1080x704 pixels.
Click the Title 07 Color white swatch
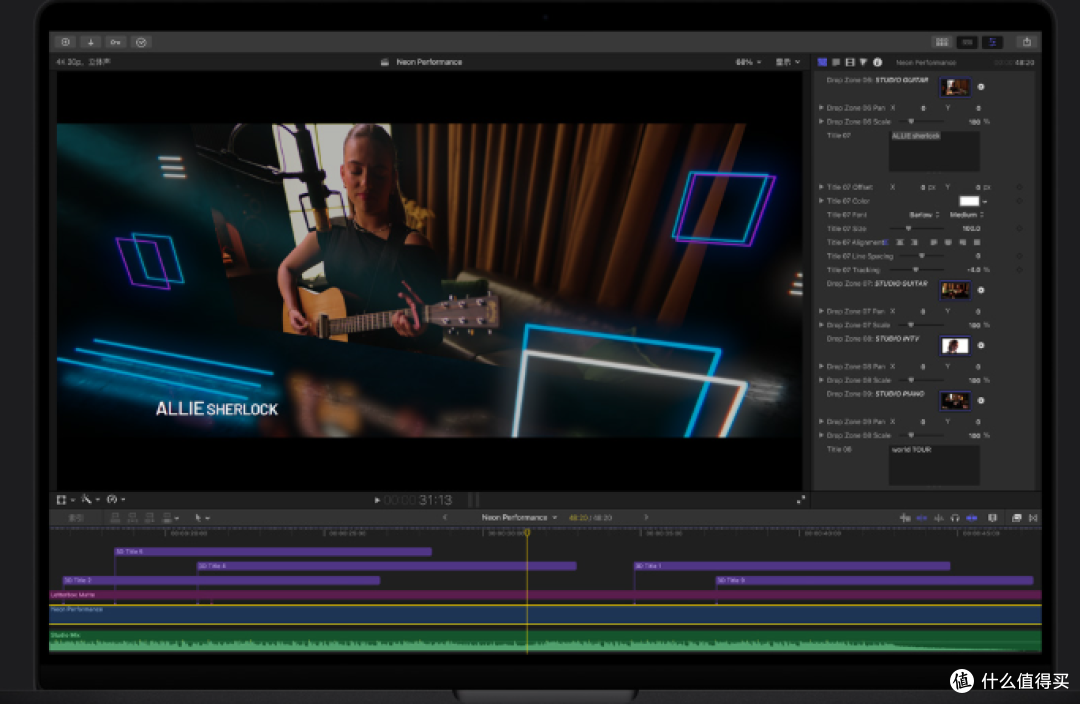tap(969, 201)
